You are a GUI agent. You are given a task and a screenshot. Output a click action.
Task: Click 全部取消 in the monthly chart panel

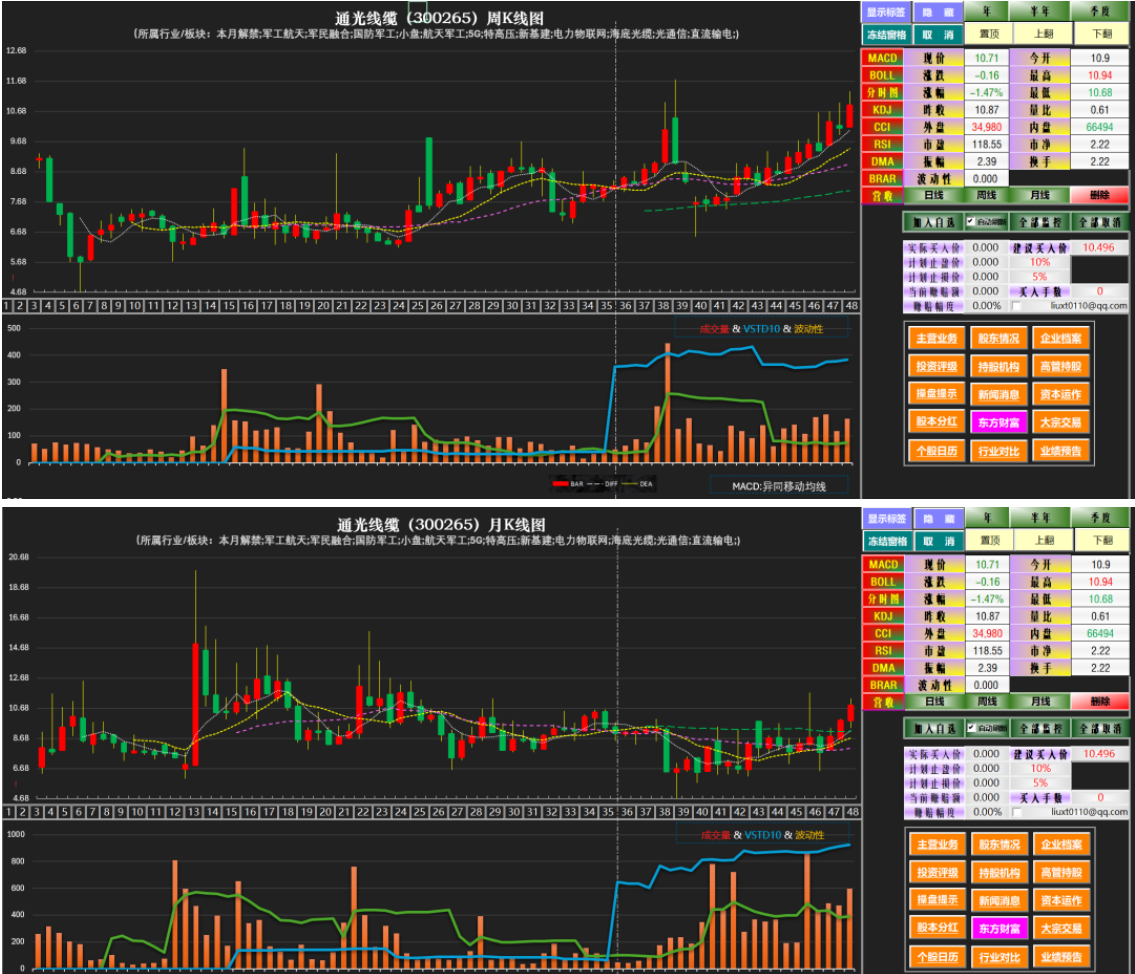click(1100, 729)
